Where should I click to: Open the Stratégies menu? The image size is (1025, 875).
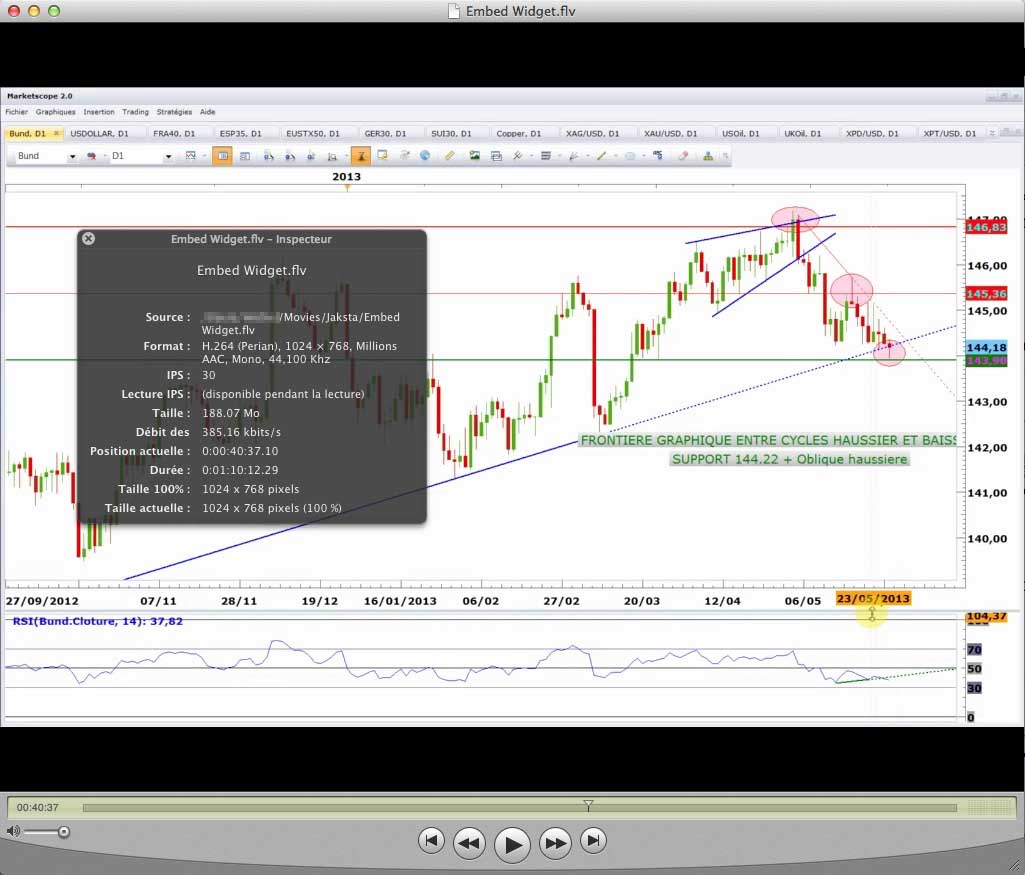[x=174, y=112]
